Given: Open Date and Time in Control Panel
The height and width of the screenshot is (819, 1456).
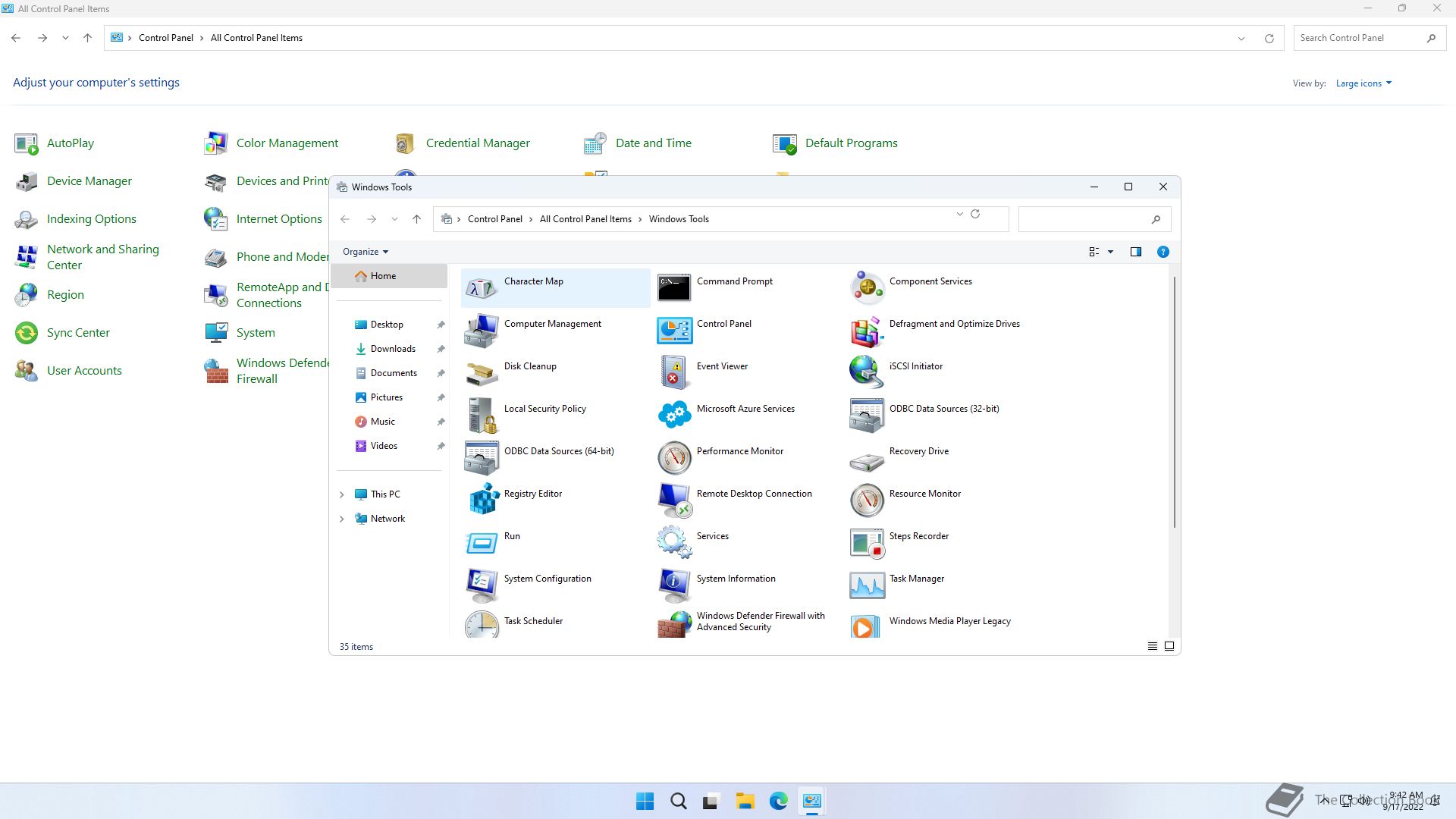Looking at the screenshot, I should pos(637,143).
